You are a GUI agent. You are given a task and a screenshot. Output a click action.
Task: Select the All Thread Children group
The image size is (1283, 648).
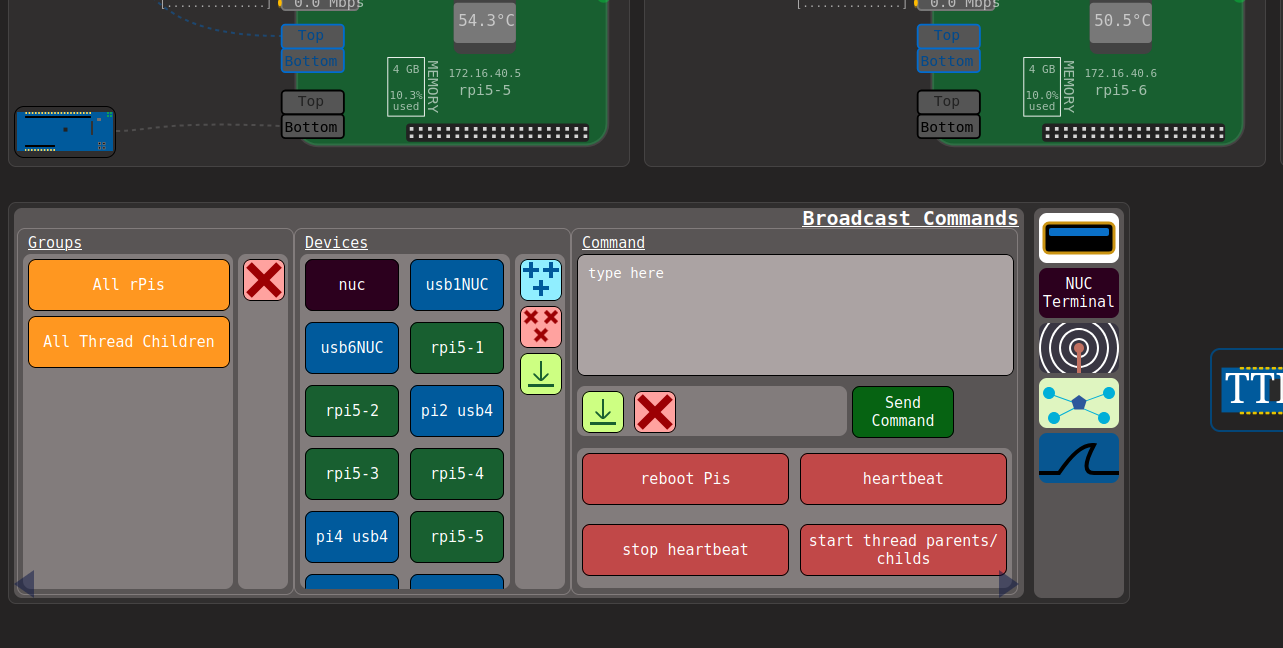point(129,342)
